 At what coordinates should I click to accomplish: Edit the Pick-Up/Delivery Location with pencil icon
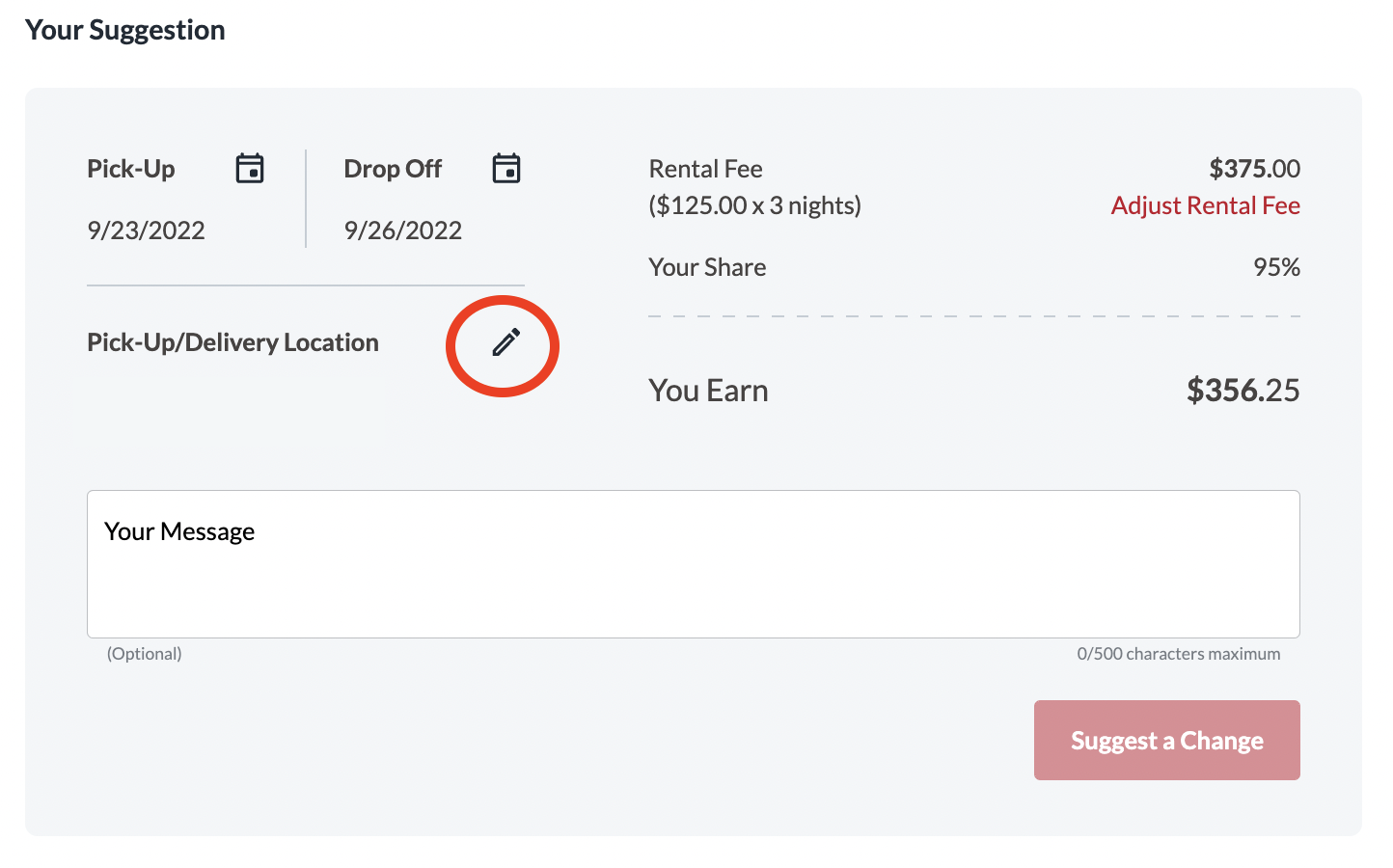point(506,342)
